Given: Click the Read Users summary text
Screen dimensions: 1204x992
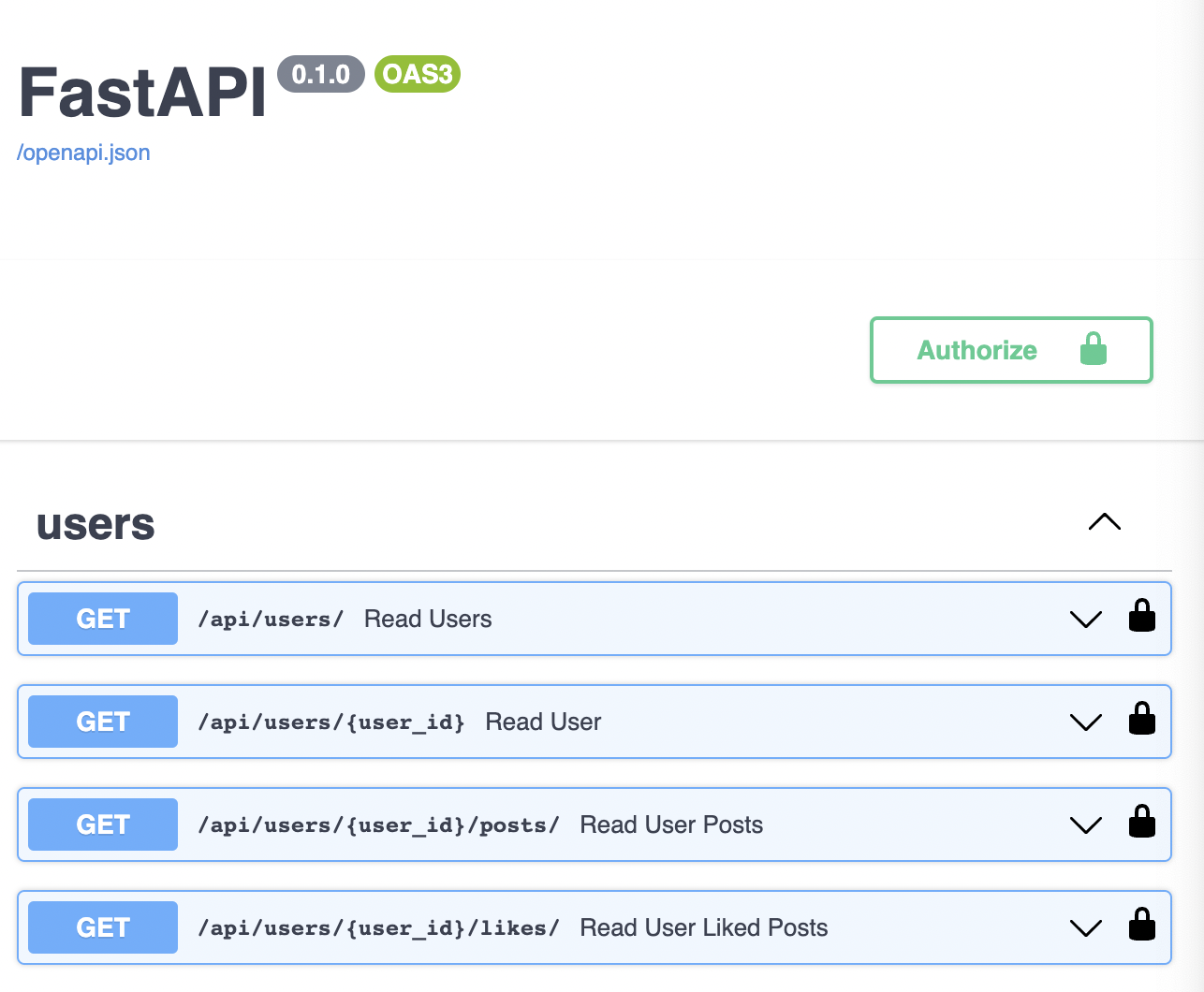Looking at the screenshot, I should coord(428,619).
